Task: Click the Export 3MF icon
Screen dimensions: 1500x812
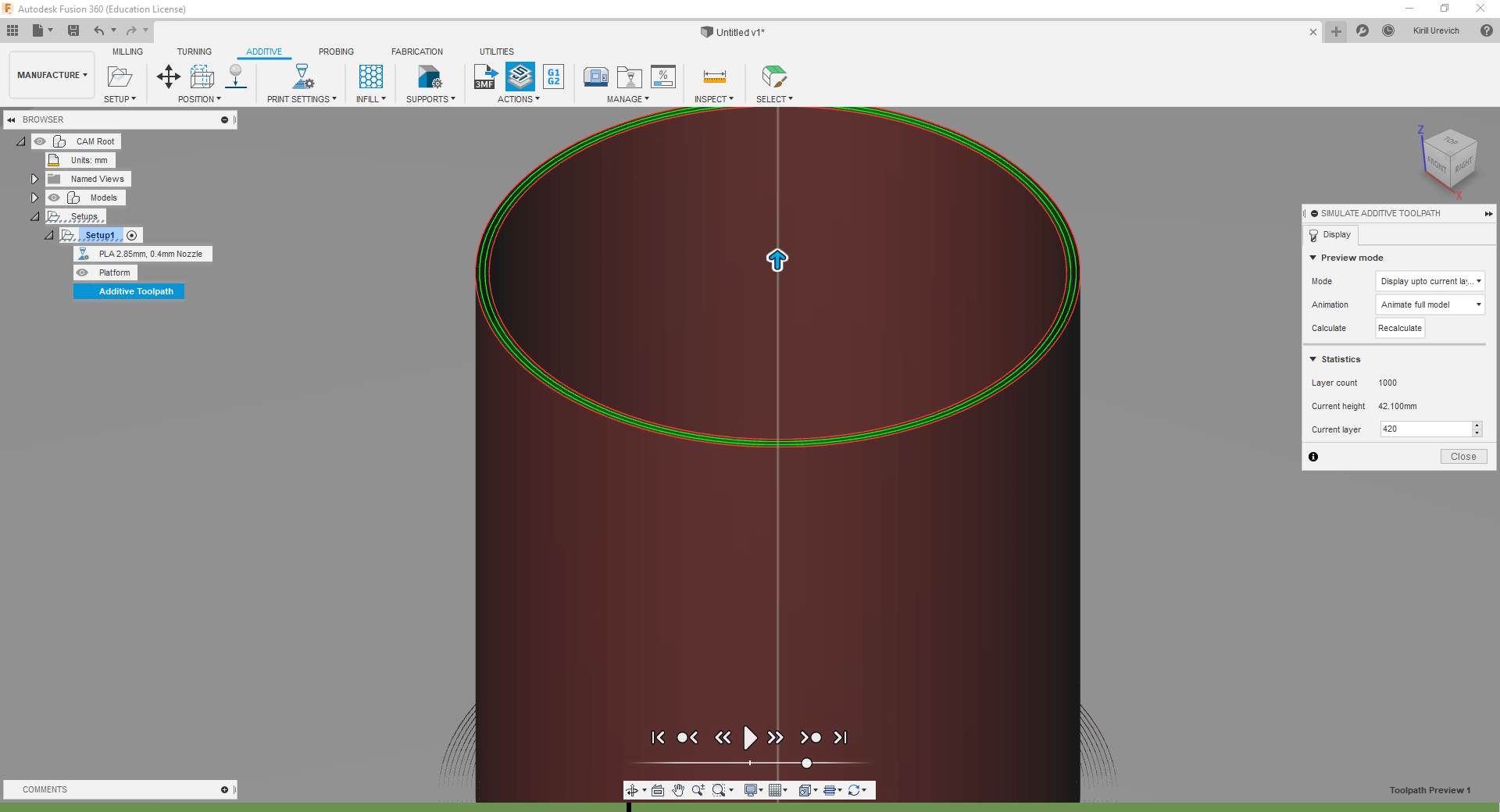Action: [485, 77]
